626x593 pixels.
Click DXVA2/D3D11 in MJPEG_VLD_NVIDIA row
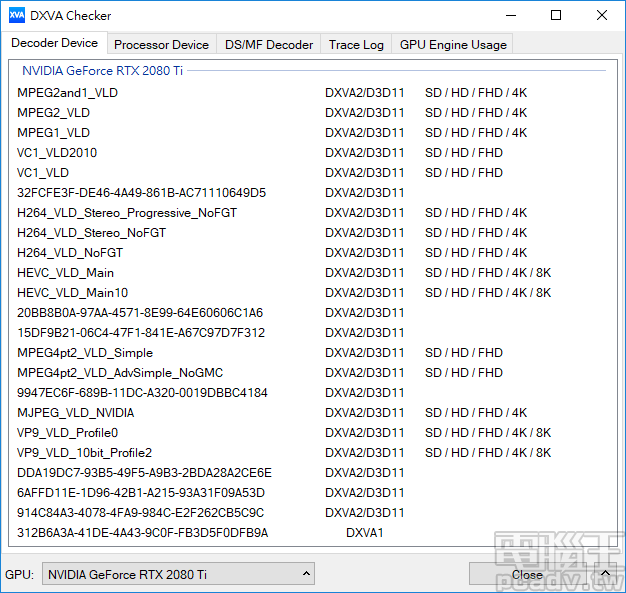365,413
